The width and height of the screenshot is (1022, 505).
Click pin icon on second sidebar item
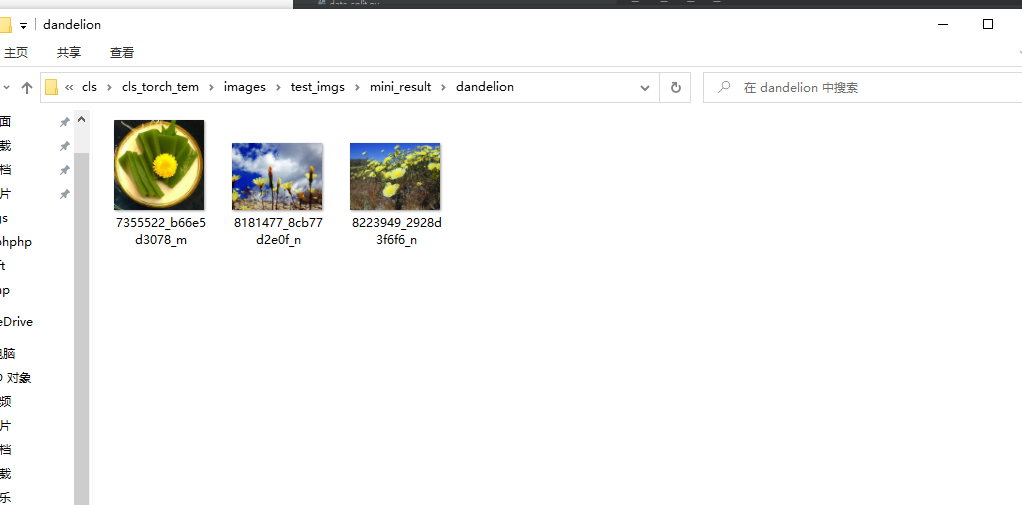tap(65, 146)
